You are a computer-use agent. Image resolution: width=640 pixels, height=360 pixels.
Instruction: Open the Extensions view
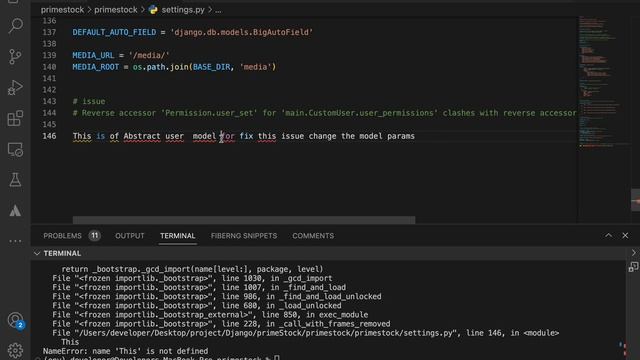click(x=15, y=118)
